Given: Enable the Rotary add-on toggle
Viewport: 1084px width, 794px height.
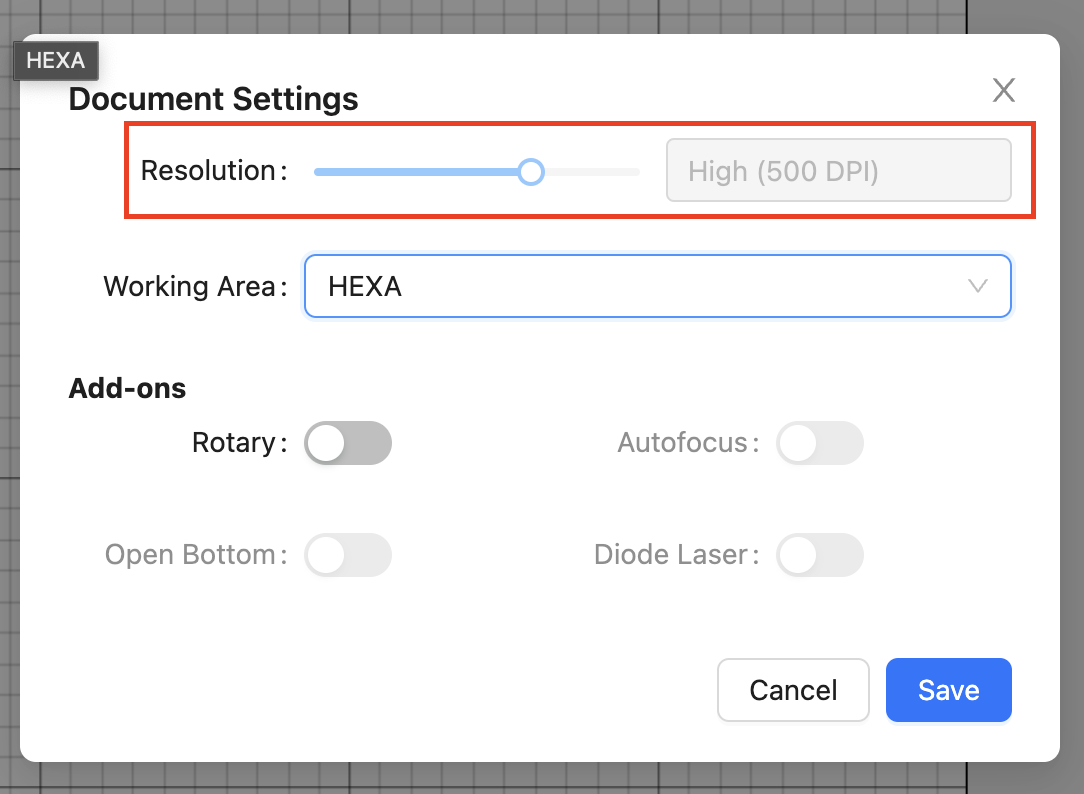Looking at the screenshot, I should coord(347,443).
